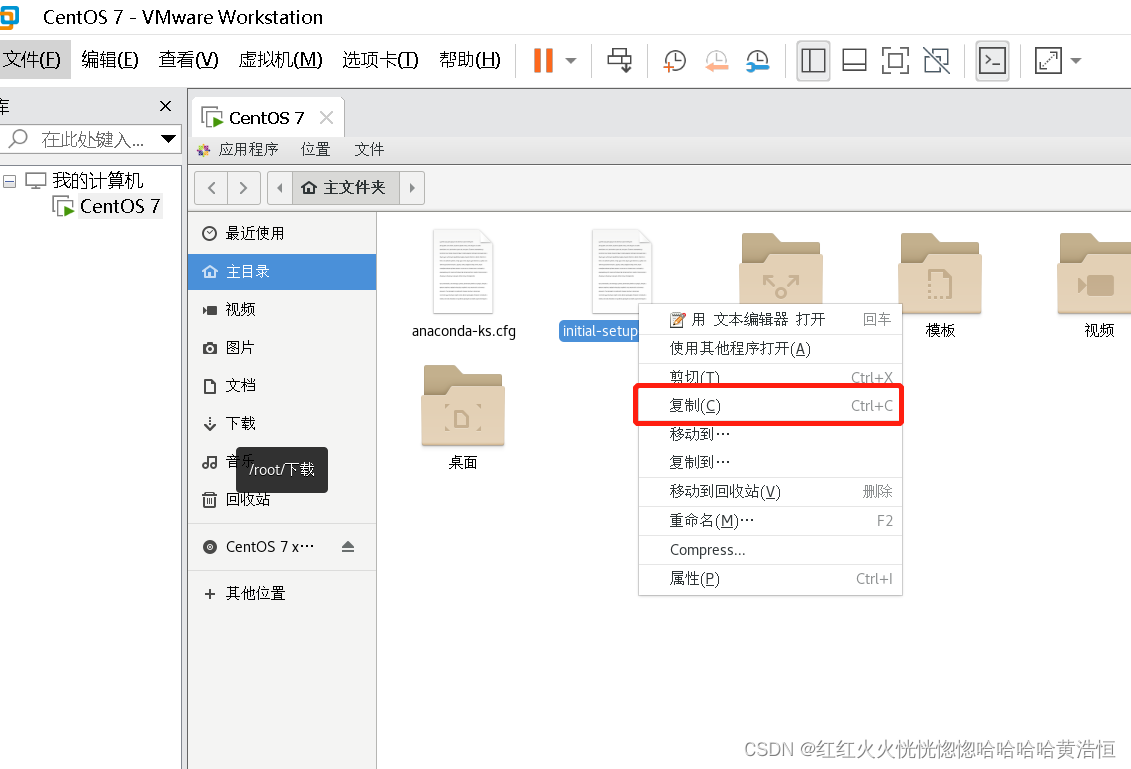Open the library search filter dropdown arrow
This screenshot has height=769, width=1131.
[x=169, y=139]
